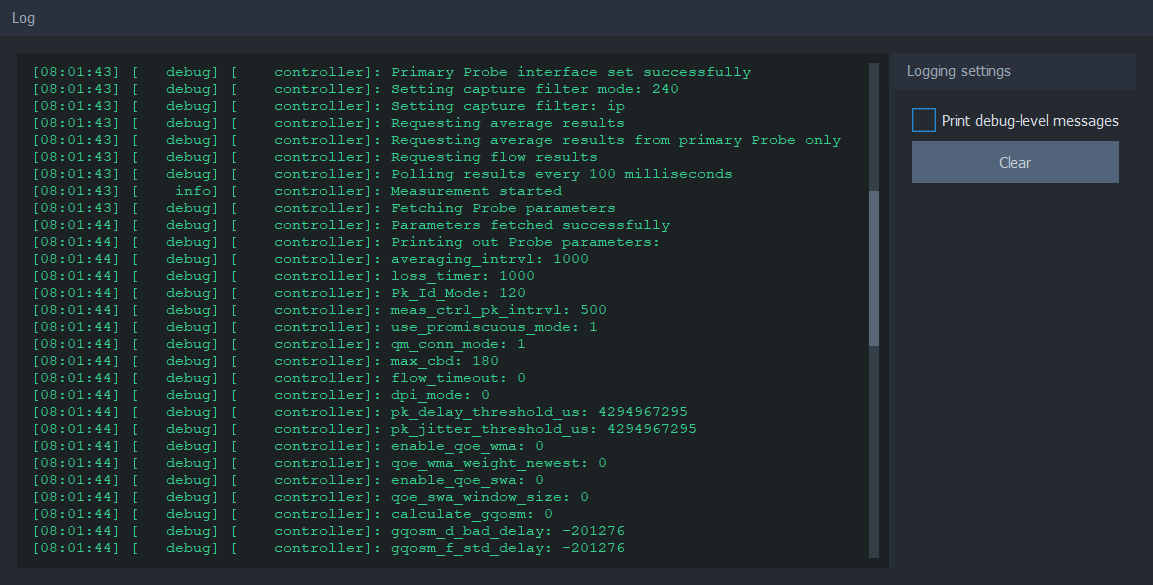Click the 'gqosm_f_std_delay: -201276' line

(x=329, y=548)
